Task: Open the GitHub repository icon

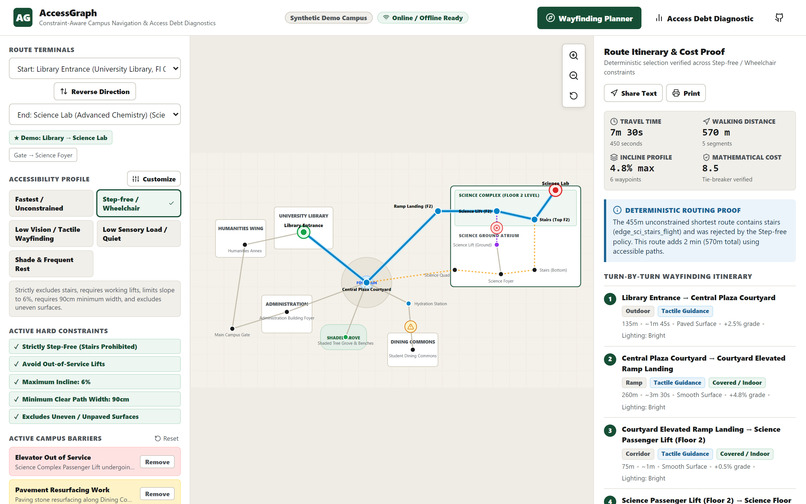Action: [779, 18]
